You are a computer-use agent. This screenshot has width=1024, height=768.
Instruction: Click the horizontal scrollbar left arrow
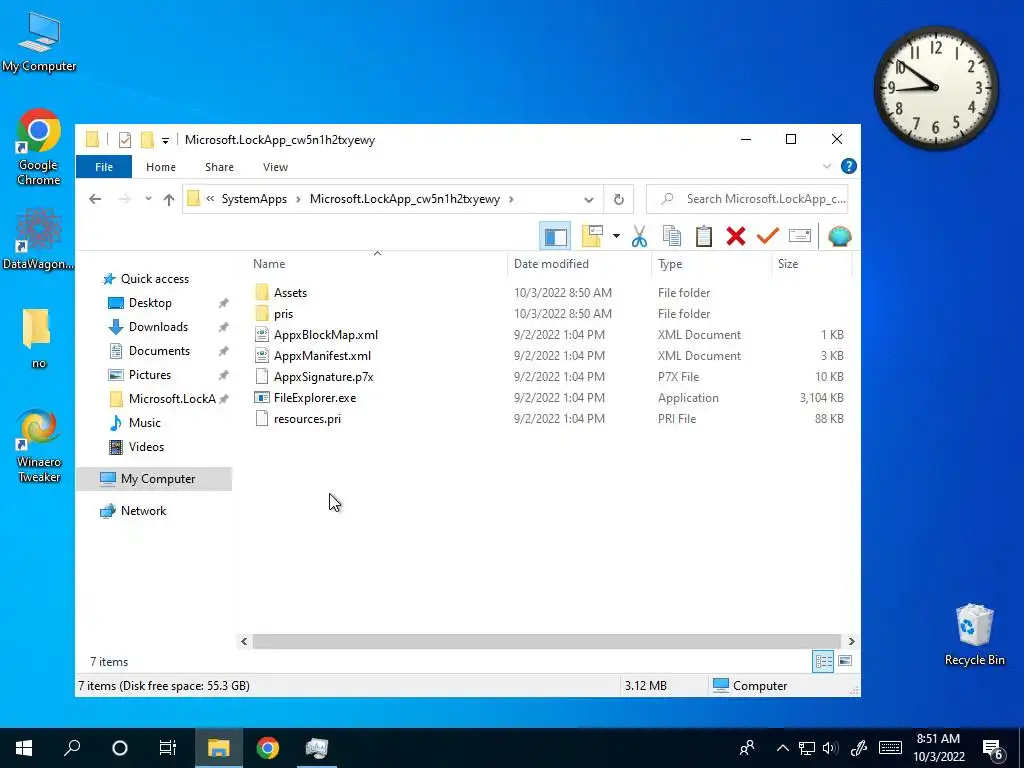244,641
